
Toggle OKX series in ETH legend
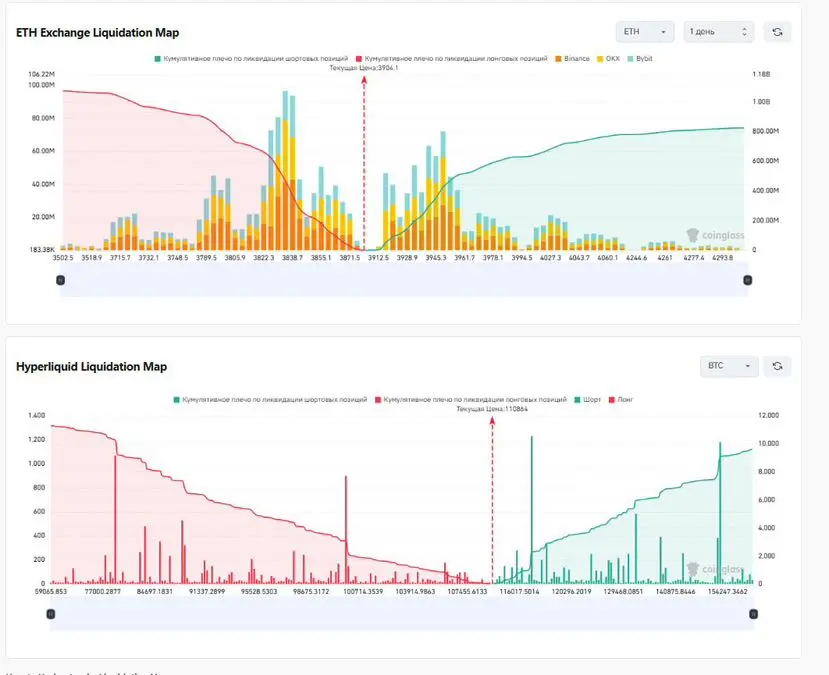click(x=608, y=59)
